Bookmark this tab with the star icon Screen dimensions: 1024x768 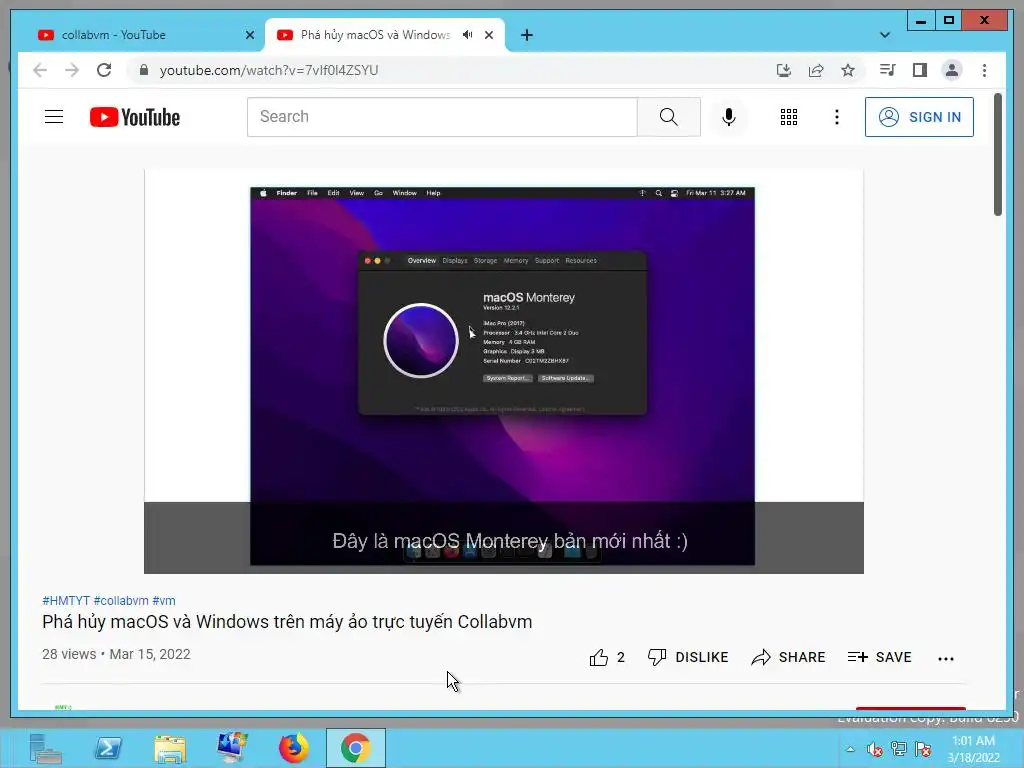848,70
